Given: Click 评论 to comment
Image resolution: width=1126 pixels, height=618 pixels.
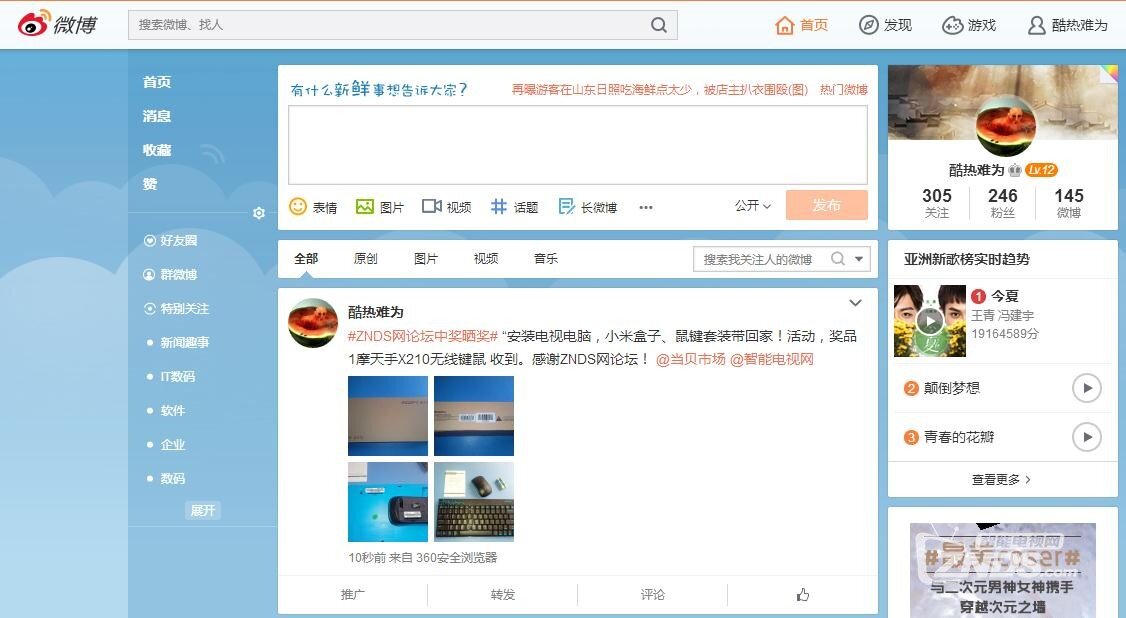Looking at the screenshot, I should (653, 594).
